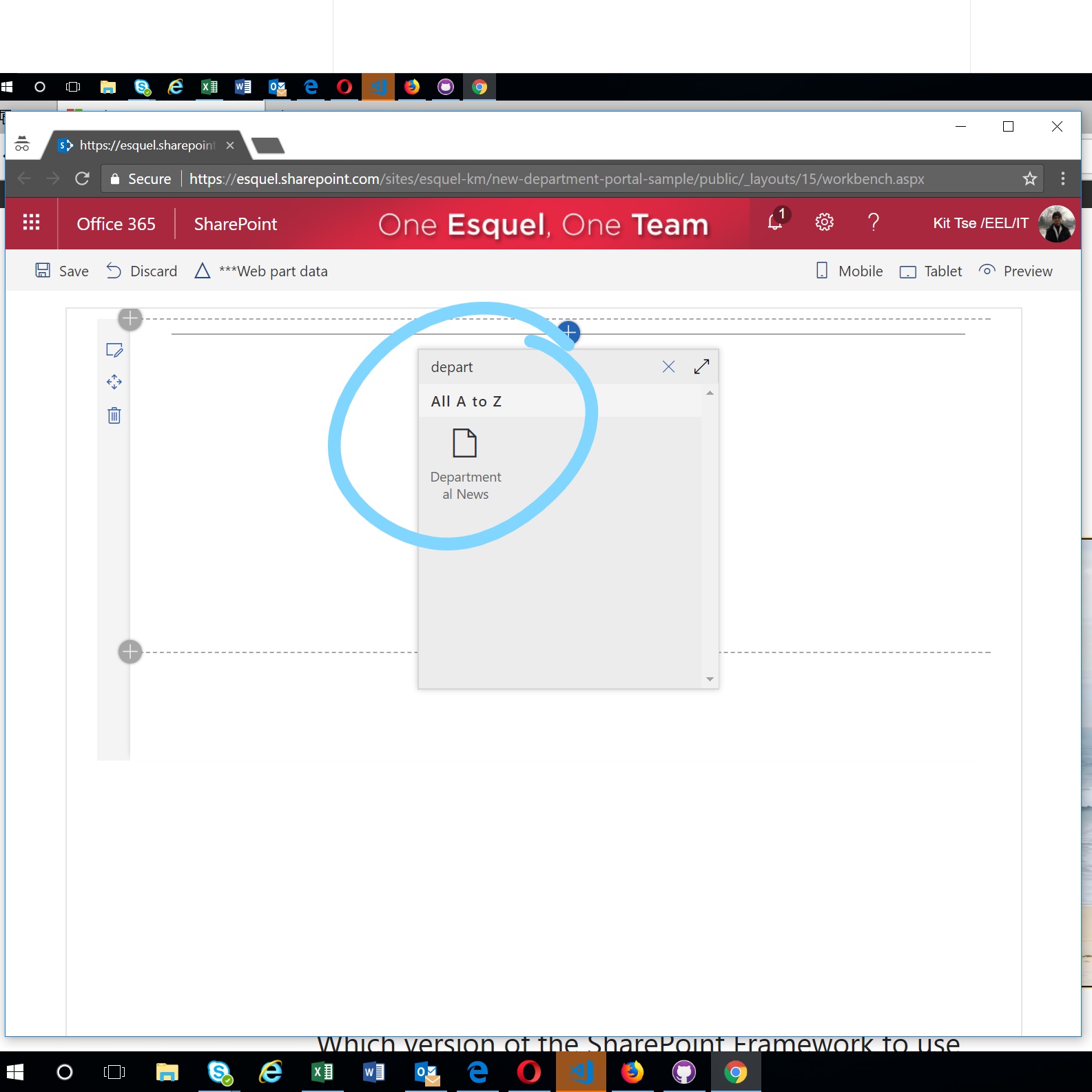This screenshot has height=1092, width=1092.
Task: Open Outlook in bottom taskbar
Action: point(426,1073)
